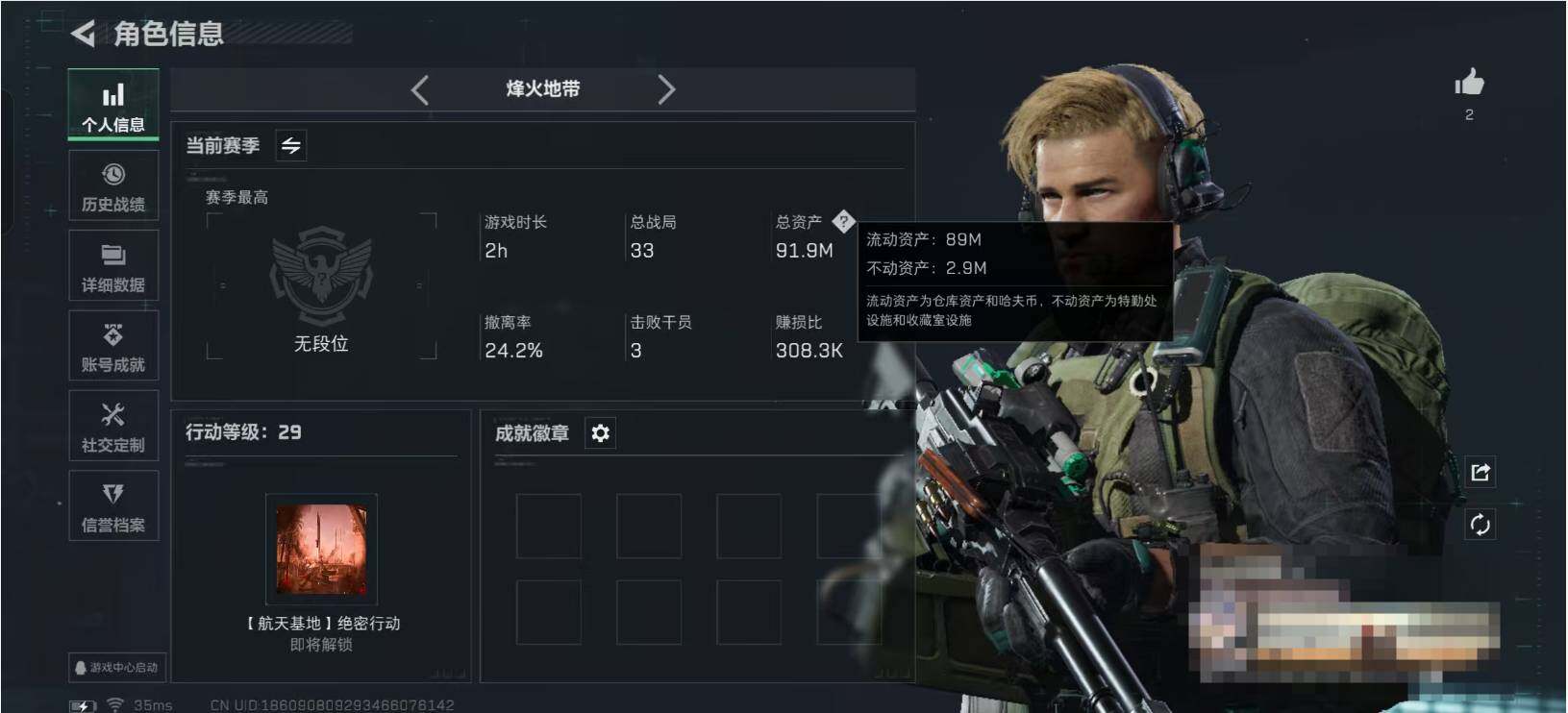Switch to previous mode with left chevron
The width and height of the screenshot is (1568, 713).
(x=419, y=89)
